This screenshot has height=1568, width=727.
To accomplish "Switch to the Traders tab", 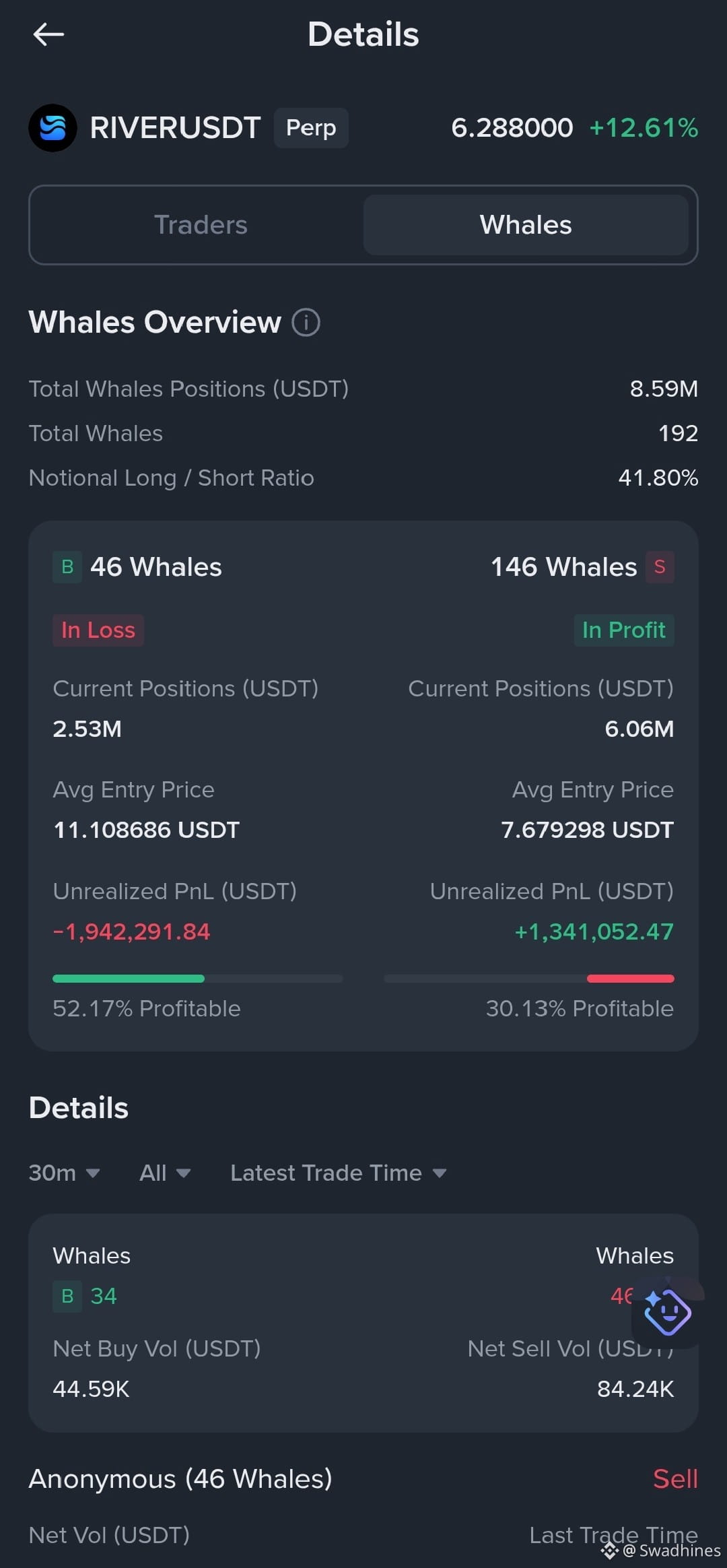I will pos(201,225).
